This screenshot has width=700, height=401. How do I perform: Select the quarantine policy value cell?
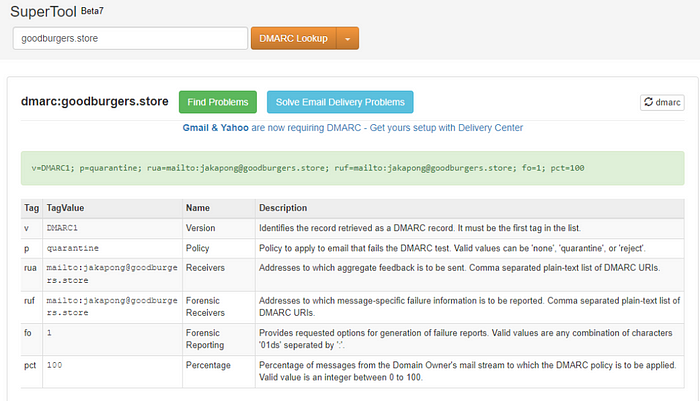point(112,248)
